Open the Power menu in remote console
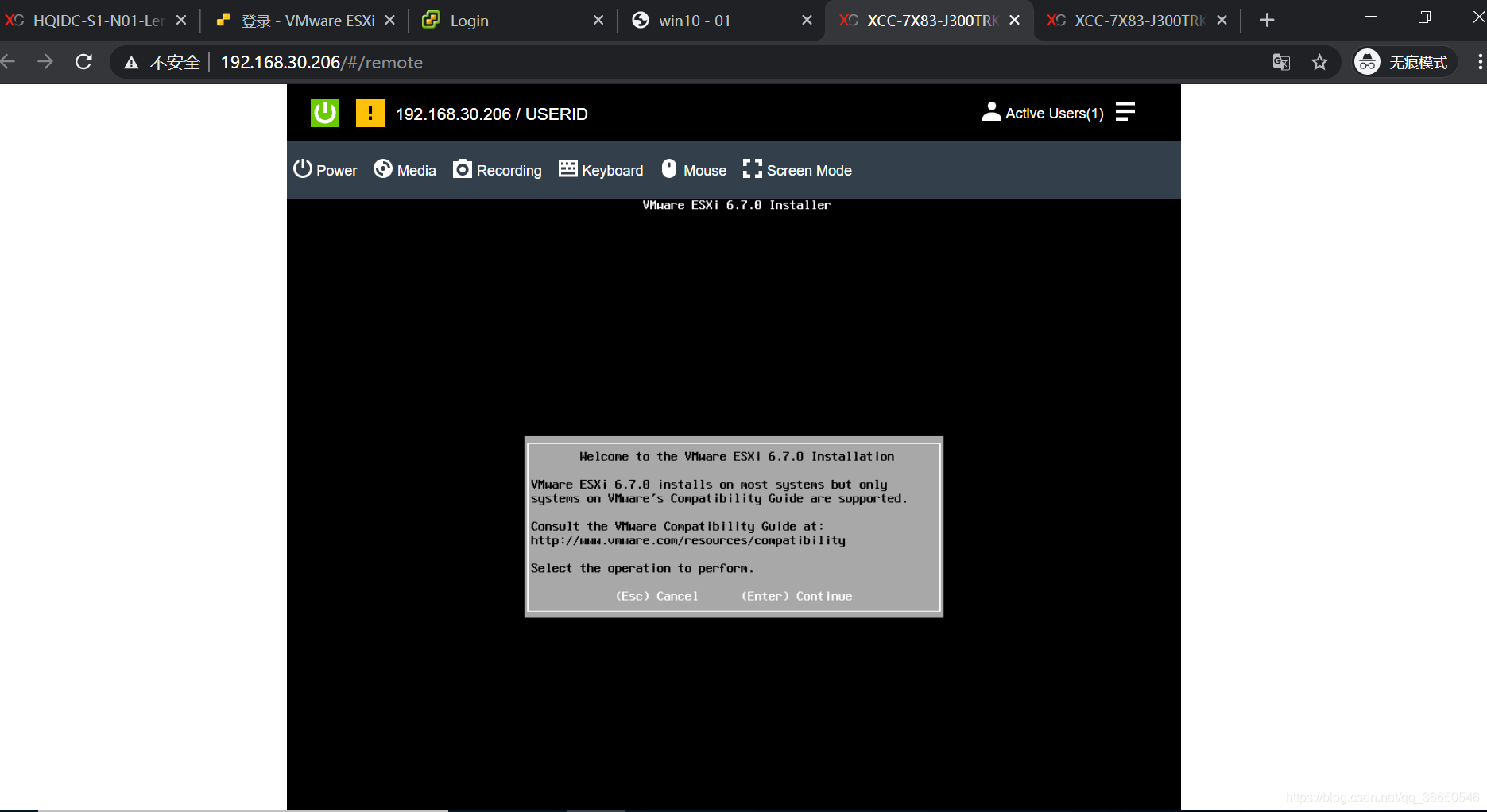The height and width of the screenshot is (812, 1487). coord(325,170)
